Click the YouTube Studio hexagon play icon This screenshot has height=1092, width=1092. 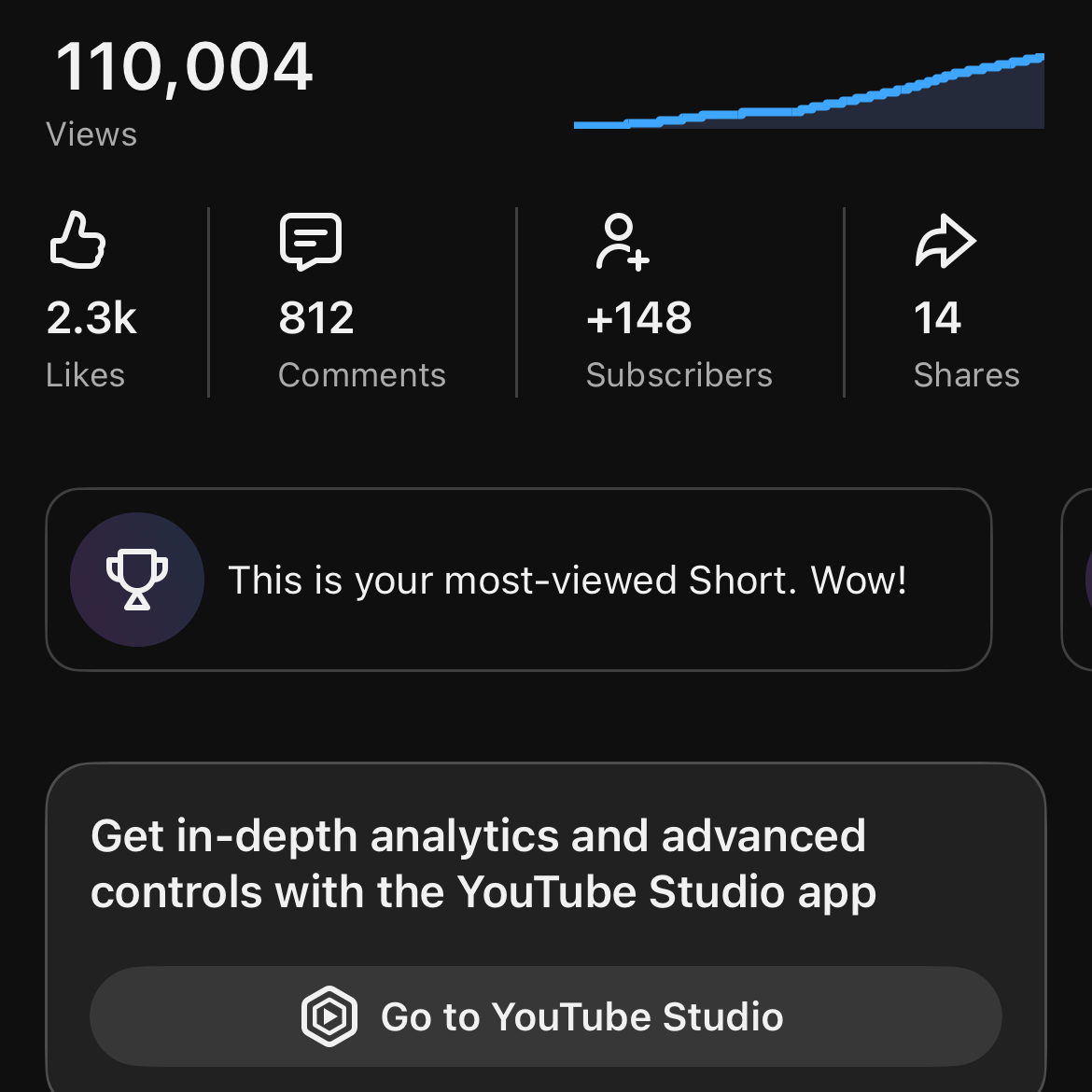click(329, 1016)
